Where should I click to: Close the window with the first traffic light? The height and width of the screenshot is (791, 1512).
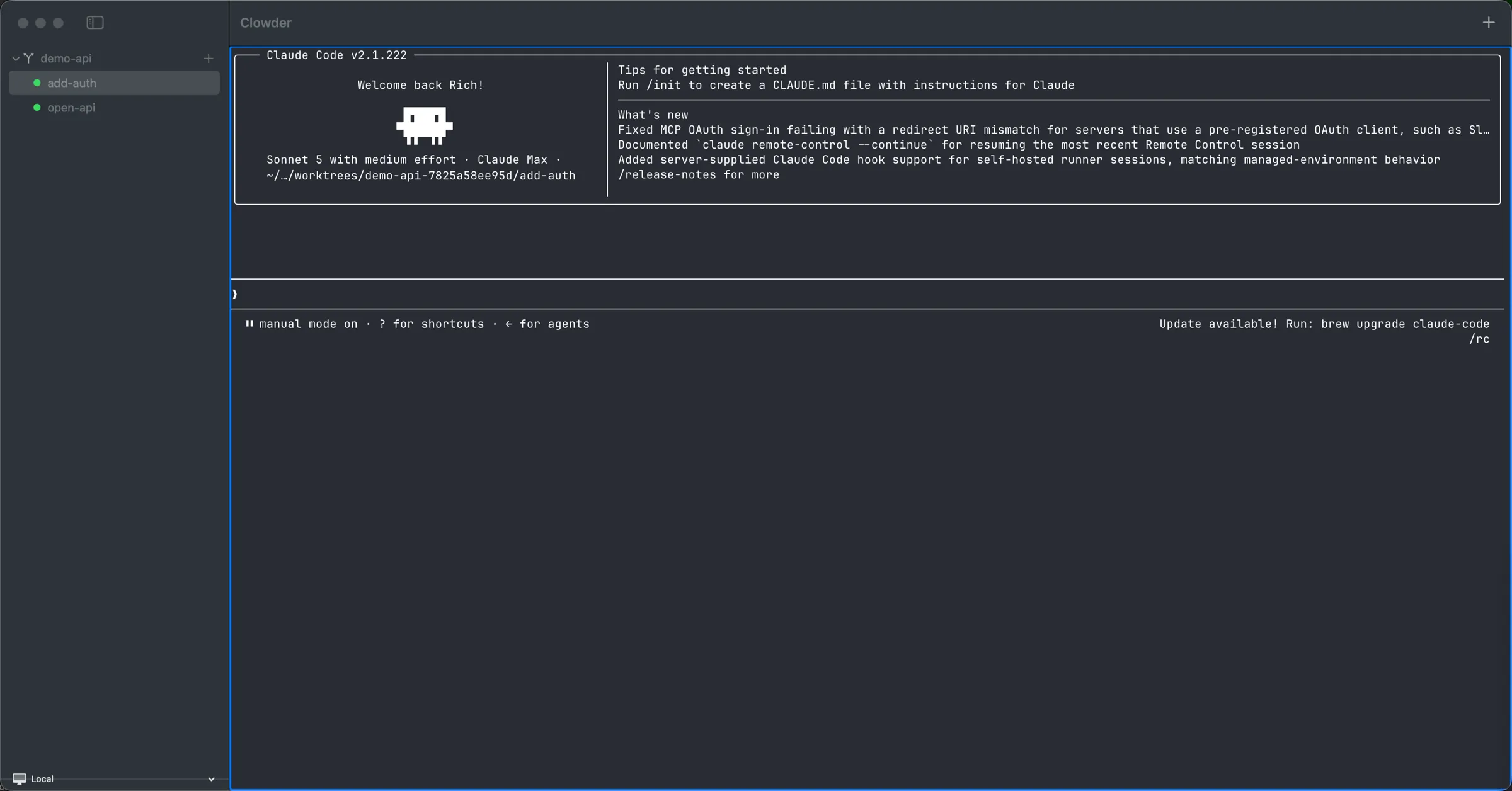[x=23, y=23]
